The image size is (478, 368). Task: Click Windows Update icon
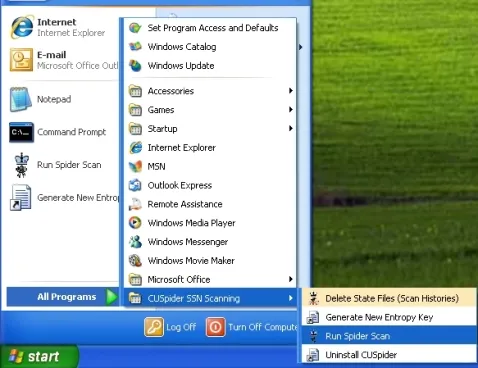click(135, 66)
